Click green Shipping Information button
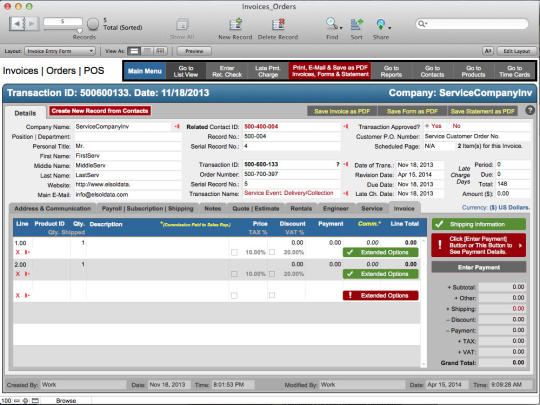Screen dimensions: 540x405 [x=479, y=225]
